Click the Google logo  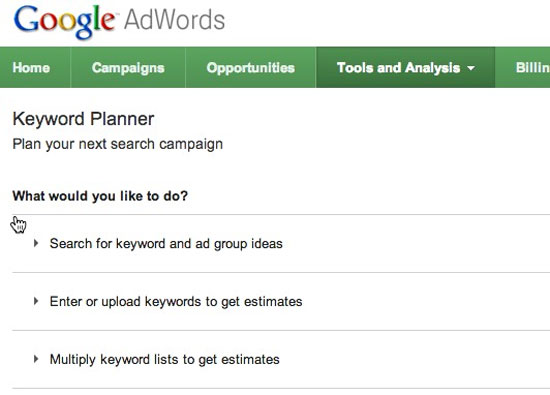(x=64, y=21)
